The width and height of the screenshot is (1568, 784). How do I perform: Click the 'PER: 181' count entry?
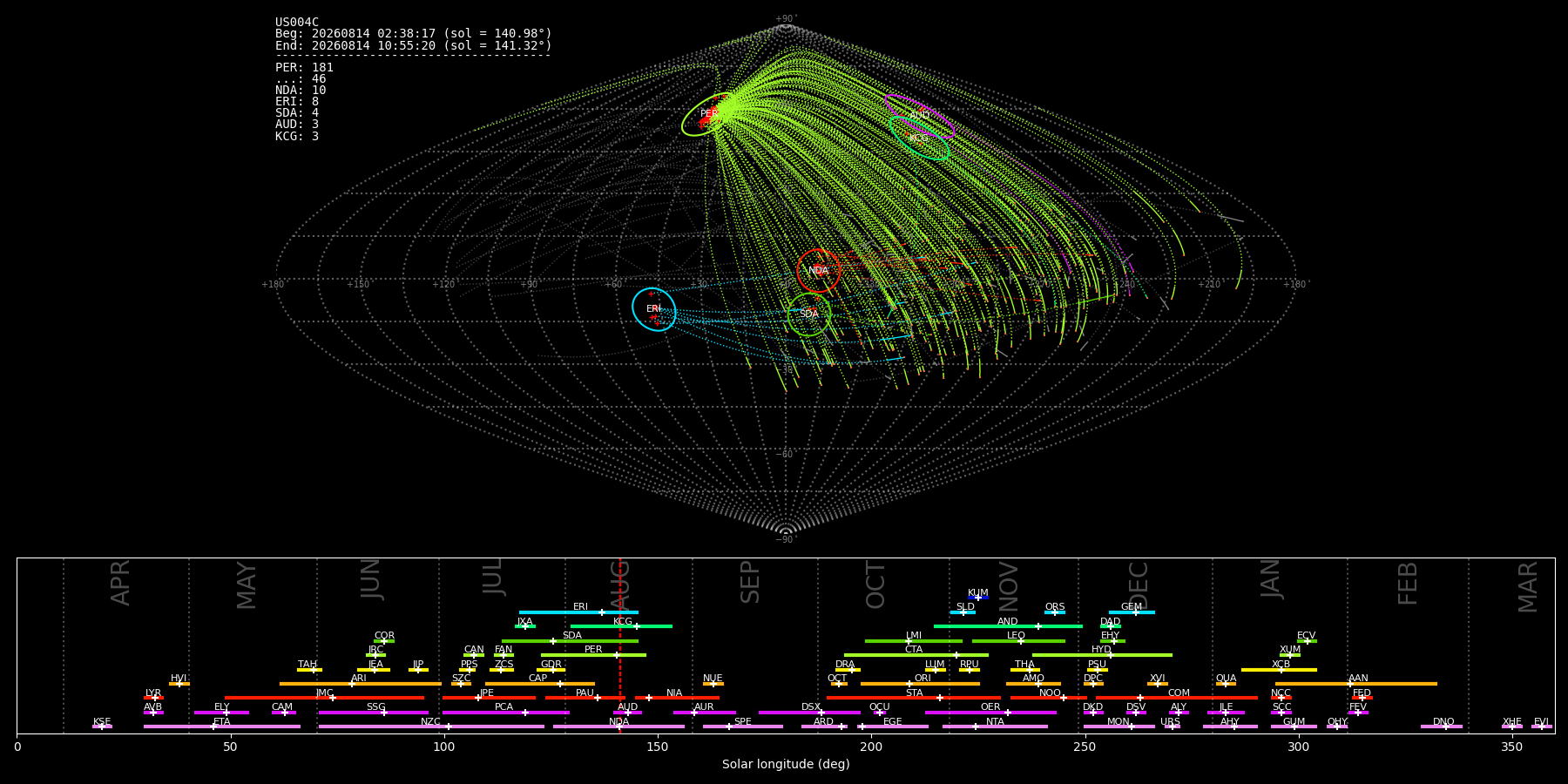coord(304,67)
